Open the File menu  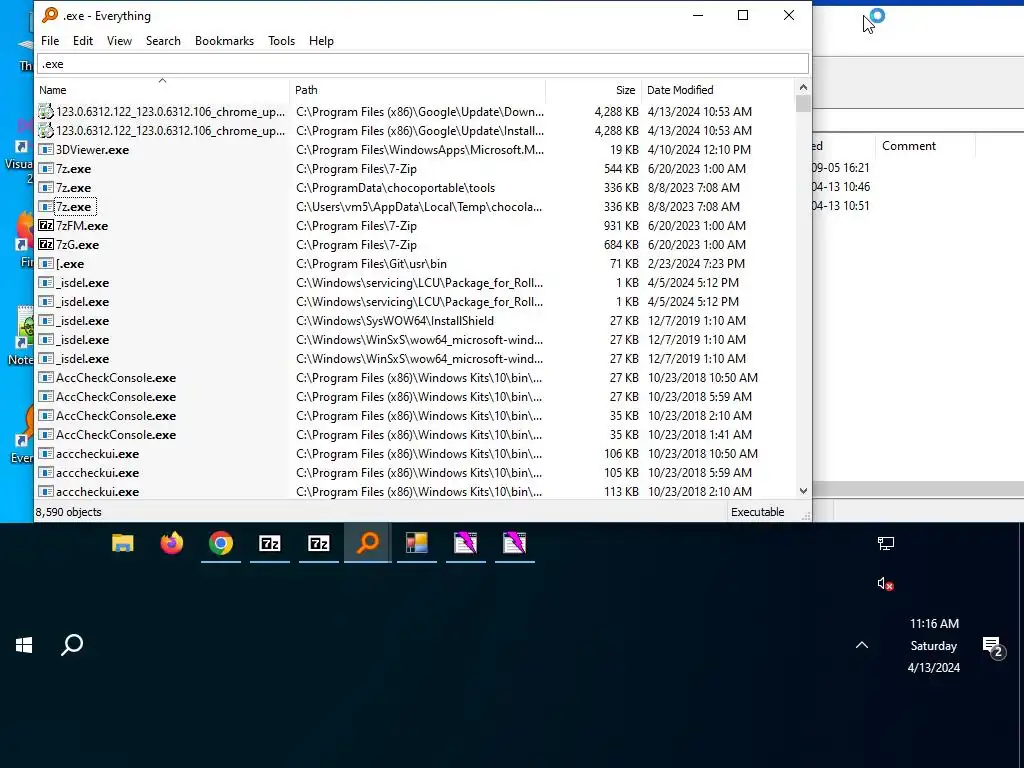click(50, 40)
